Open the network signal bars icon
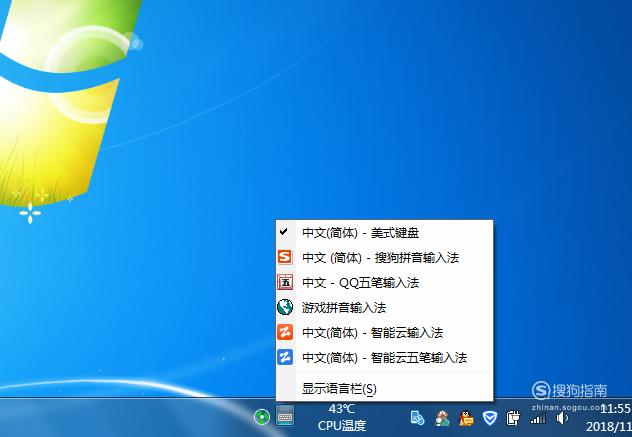This screenshot has height=437, width=632. [538, 418]
